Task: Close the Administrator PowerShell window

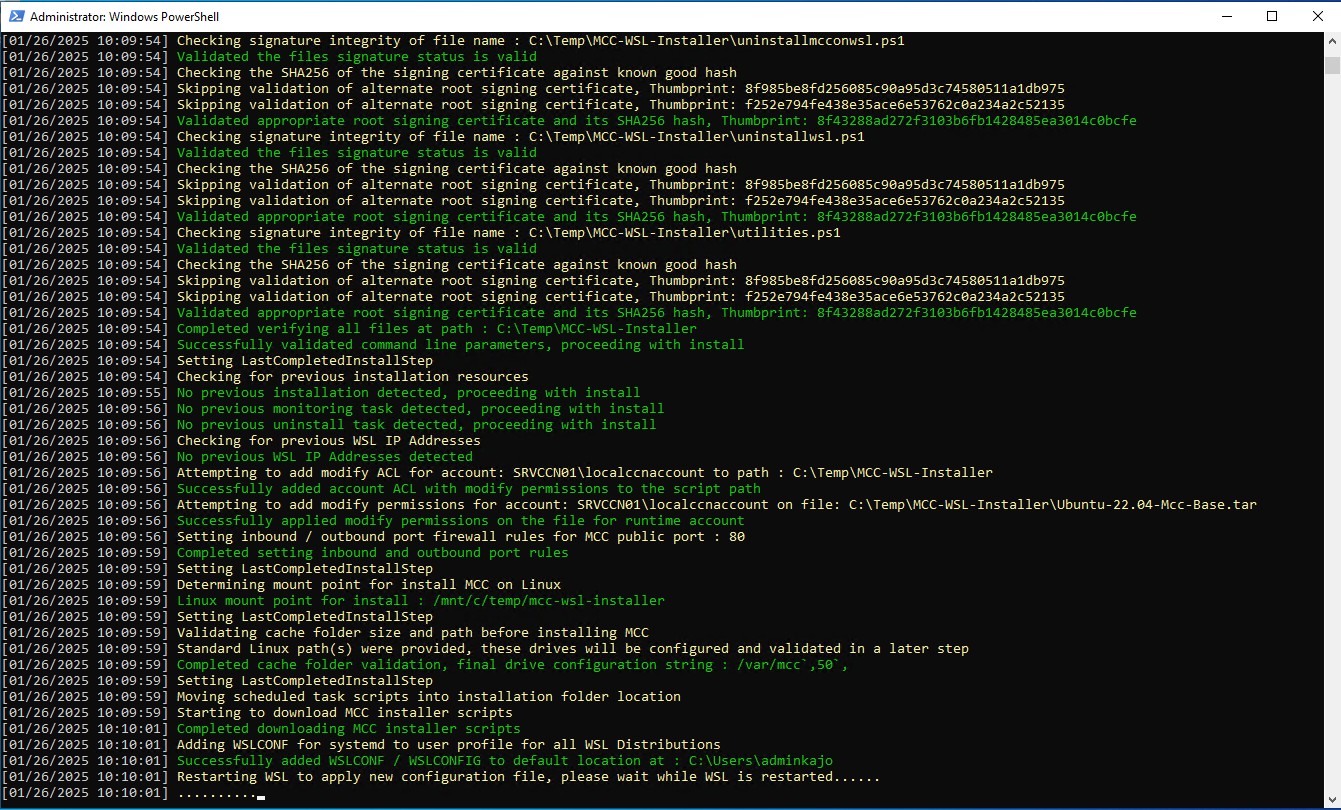Action: (1318, 16)
